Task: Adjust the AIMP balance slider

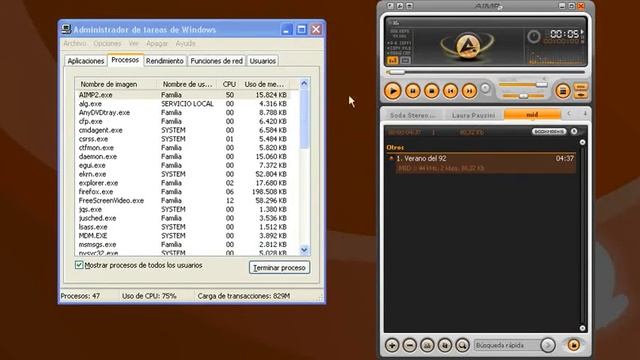Action: (523, 96)
